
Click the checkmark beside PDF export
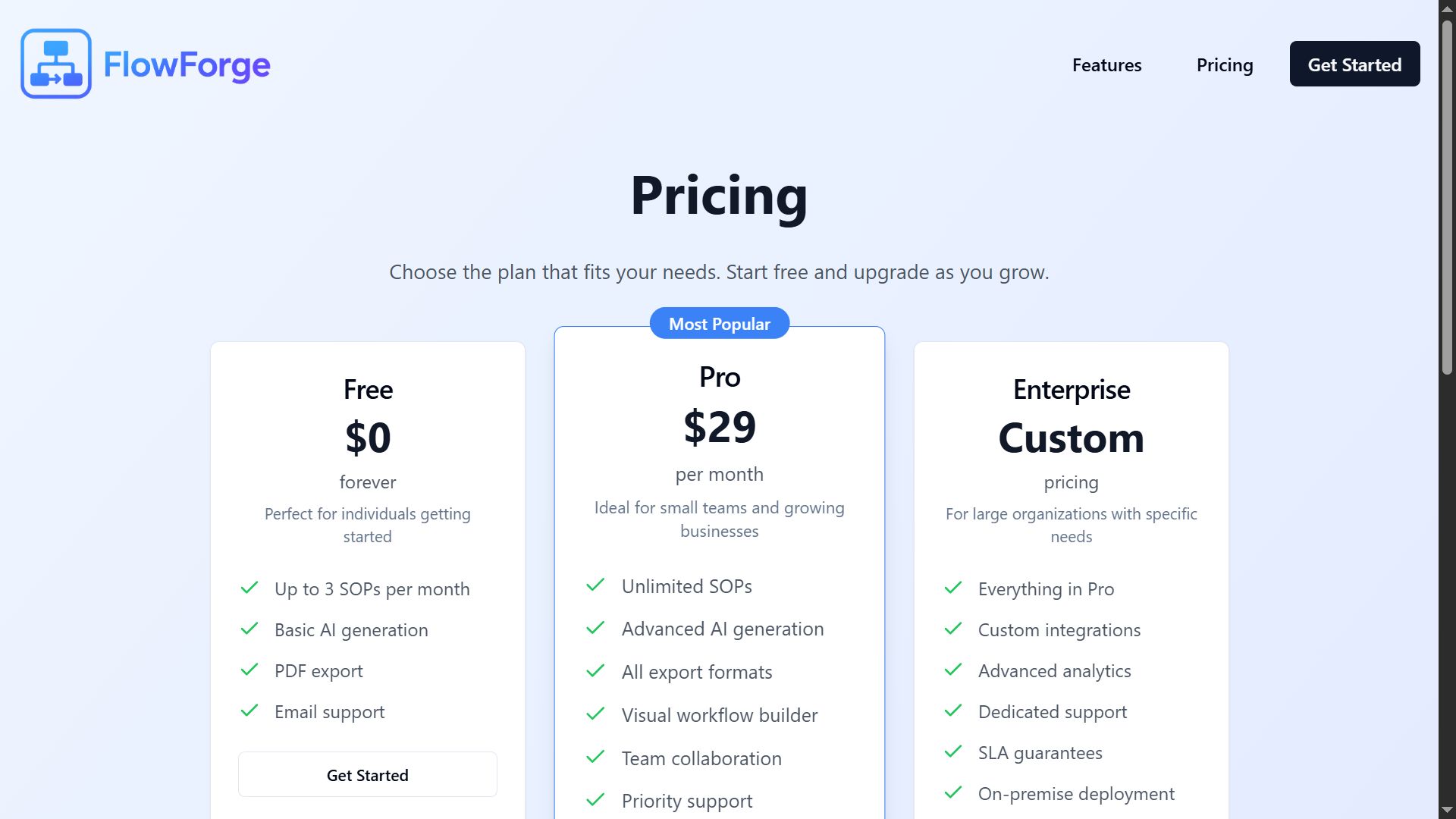249,670
